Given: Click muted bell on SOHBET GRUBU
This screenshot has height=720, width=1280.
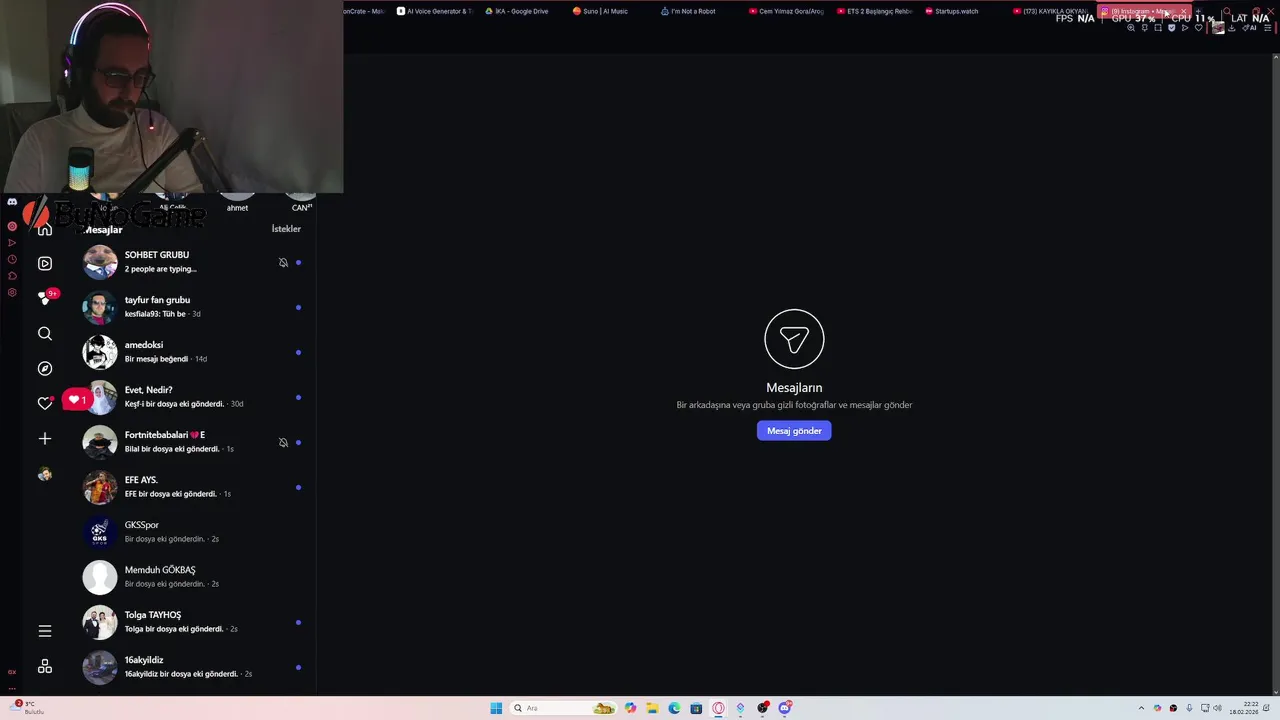Looking at the screenshot, I should [283, 262].
